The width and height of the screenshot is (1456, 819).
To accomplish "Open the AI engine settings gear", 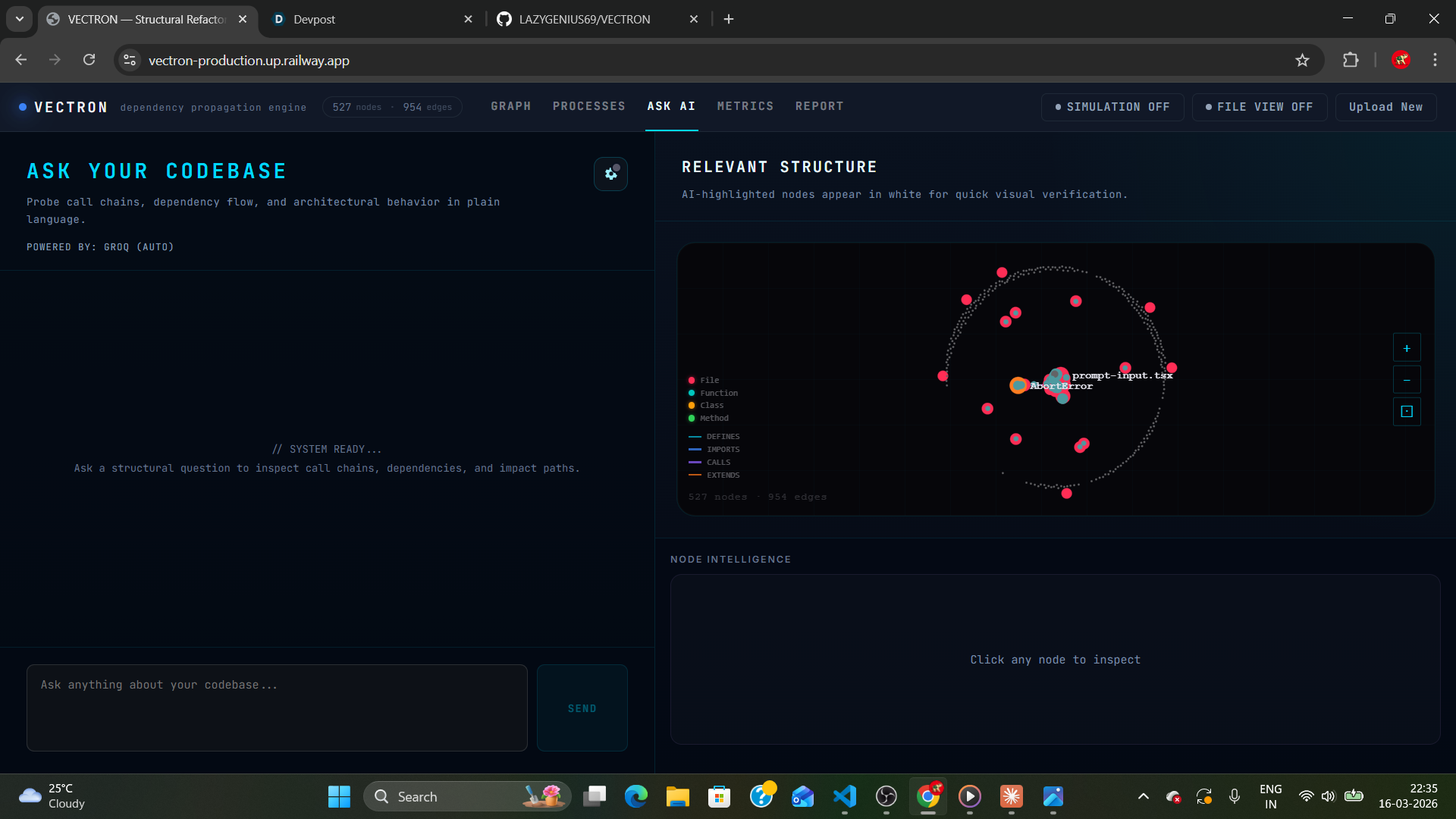I will 611,174.
